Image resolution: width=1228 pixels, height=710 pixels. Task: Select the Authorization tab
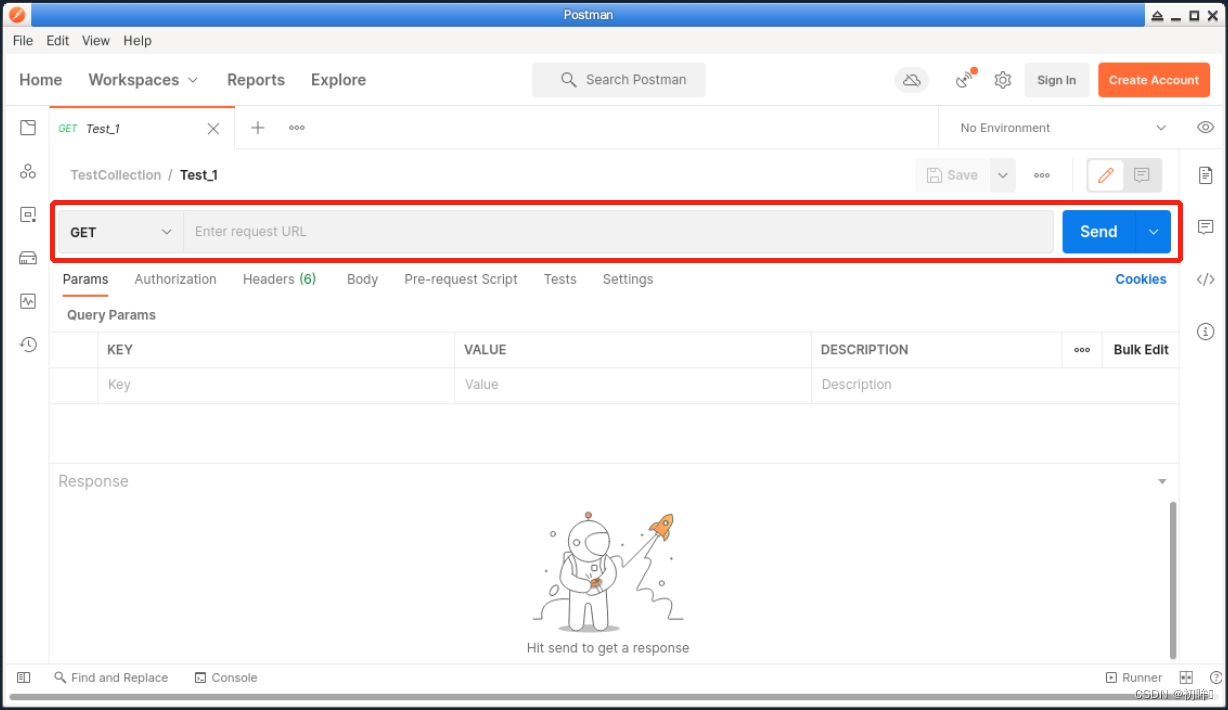176,279
